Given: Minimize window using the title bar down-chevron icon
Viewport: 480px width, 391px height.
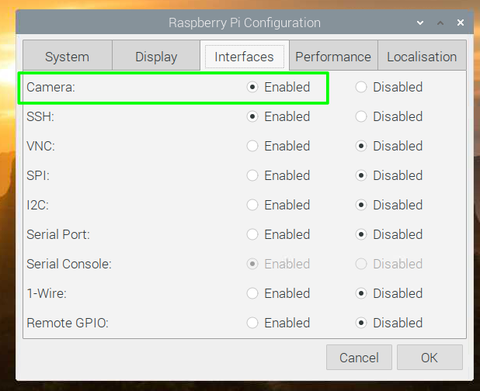Looking at the screenshot, I should pyautogui.click(x=420, y=23).
